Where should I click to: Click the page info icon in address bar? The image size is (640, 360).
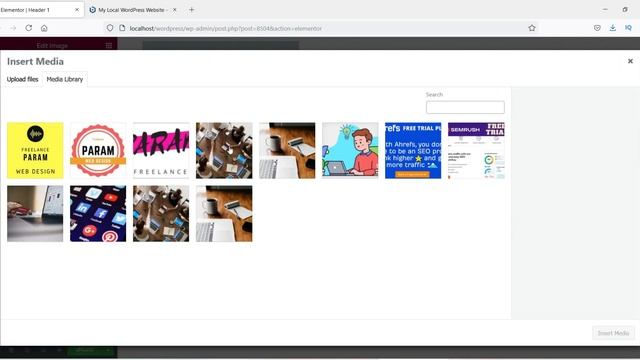click(122, 28)
